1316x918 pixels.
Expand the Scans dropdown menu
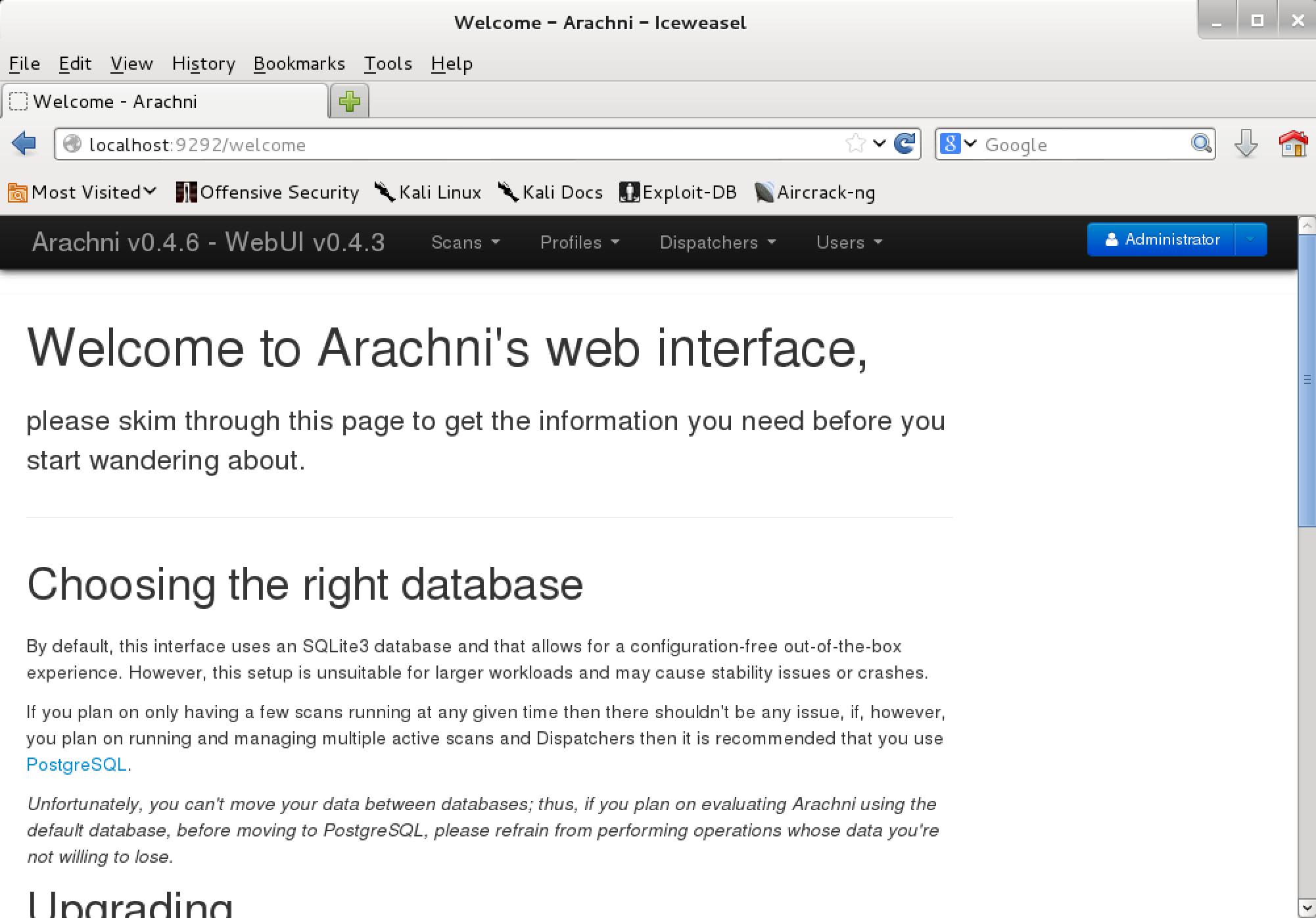click(x=465, y=243)
